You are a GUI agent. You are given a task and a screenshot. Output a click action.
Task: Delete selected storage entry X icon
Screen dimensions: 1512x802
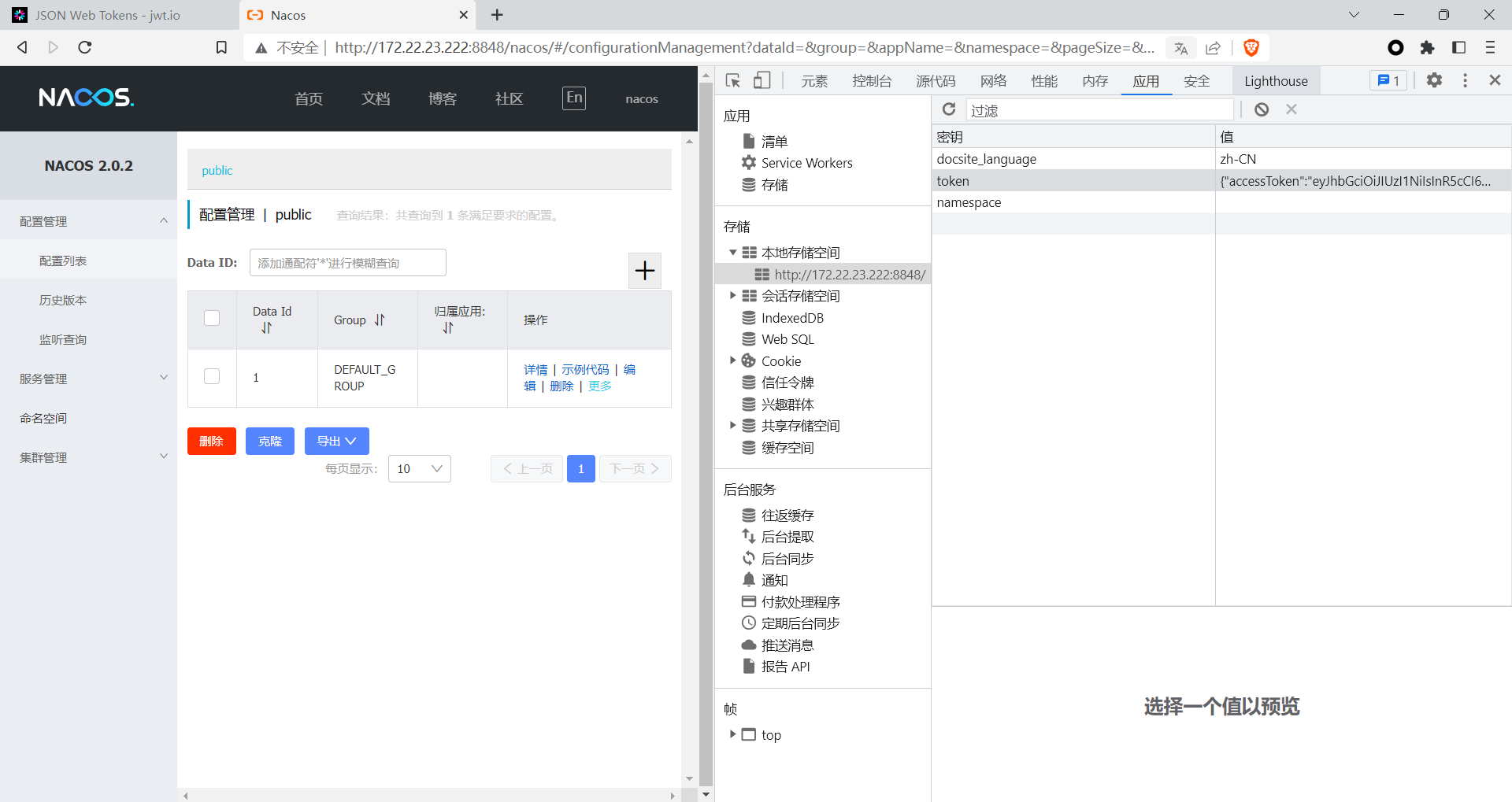coord(1291,109)
